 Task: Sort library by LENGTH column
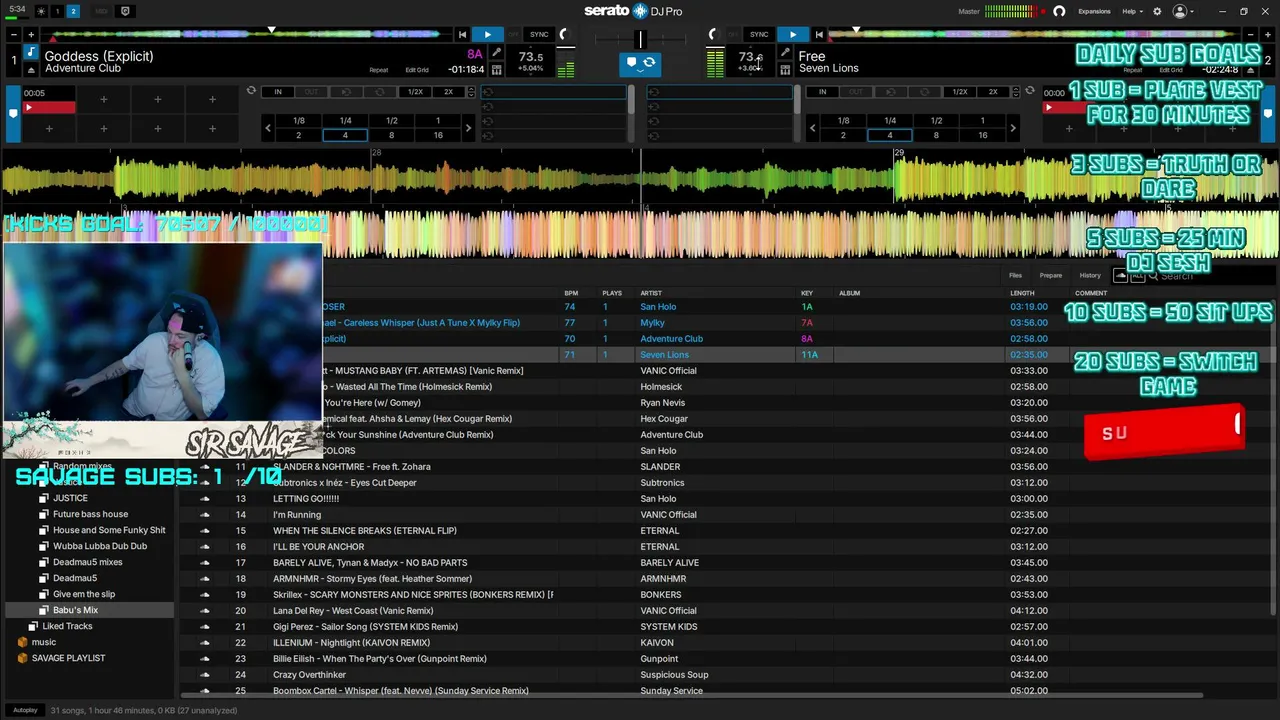pyautogui.click(x=1022, y=293)
